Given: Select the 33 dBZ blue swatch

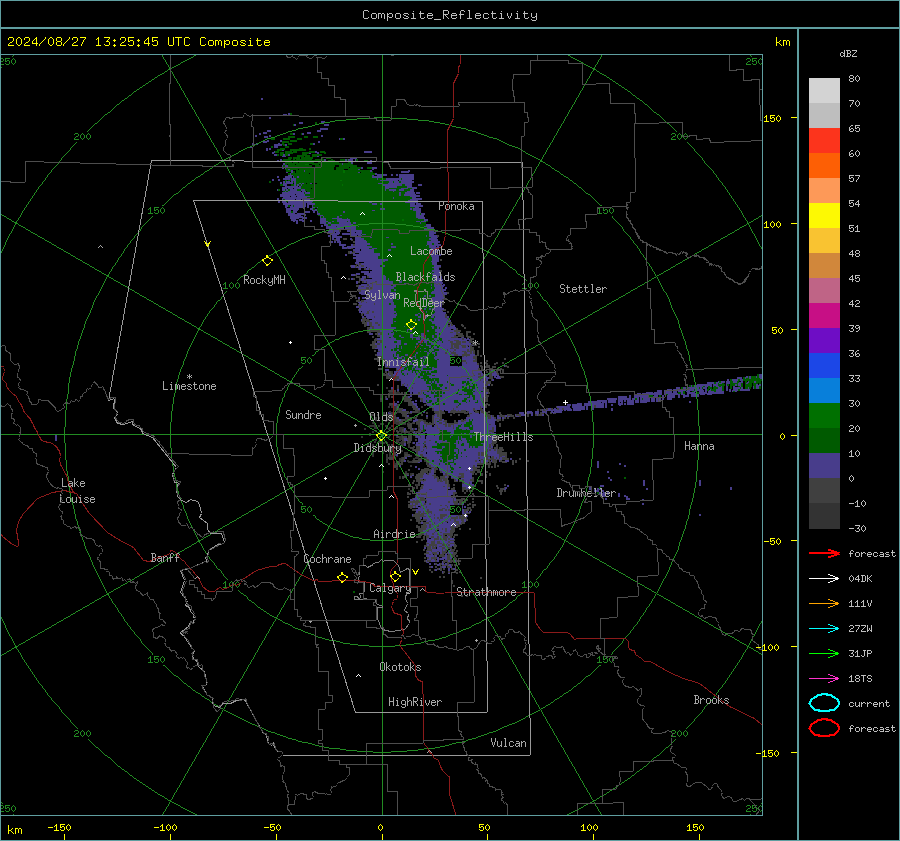Looking at the screenshot, I should click(x=824, y=365).
